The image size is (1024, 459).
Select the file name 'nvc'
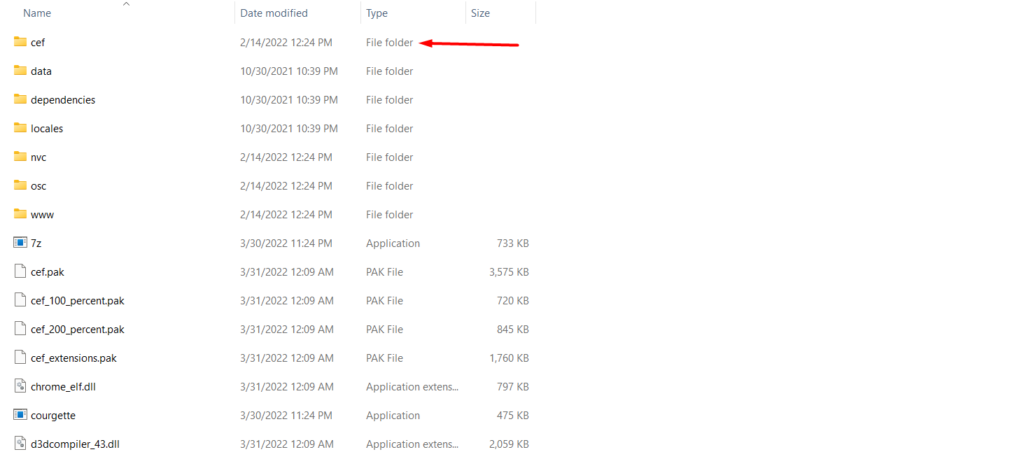tap(39, 157)
